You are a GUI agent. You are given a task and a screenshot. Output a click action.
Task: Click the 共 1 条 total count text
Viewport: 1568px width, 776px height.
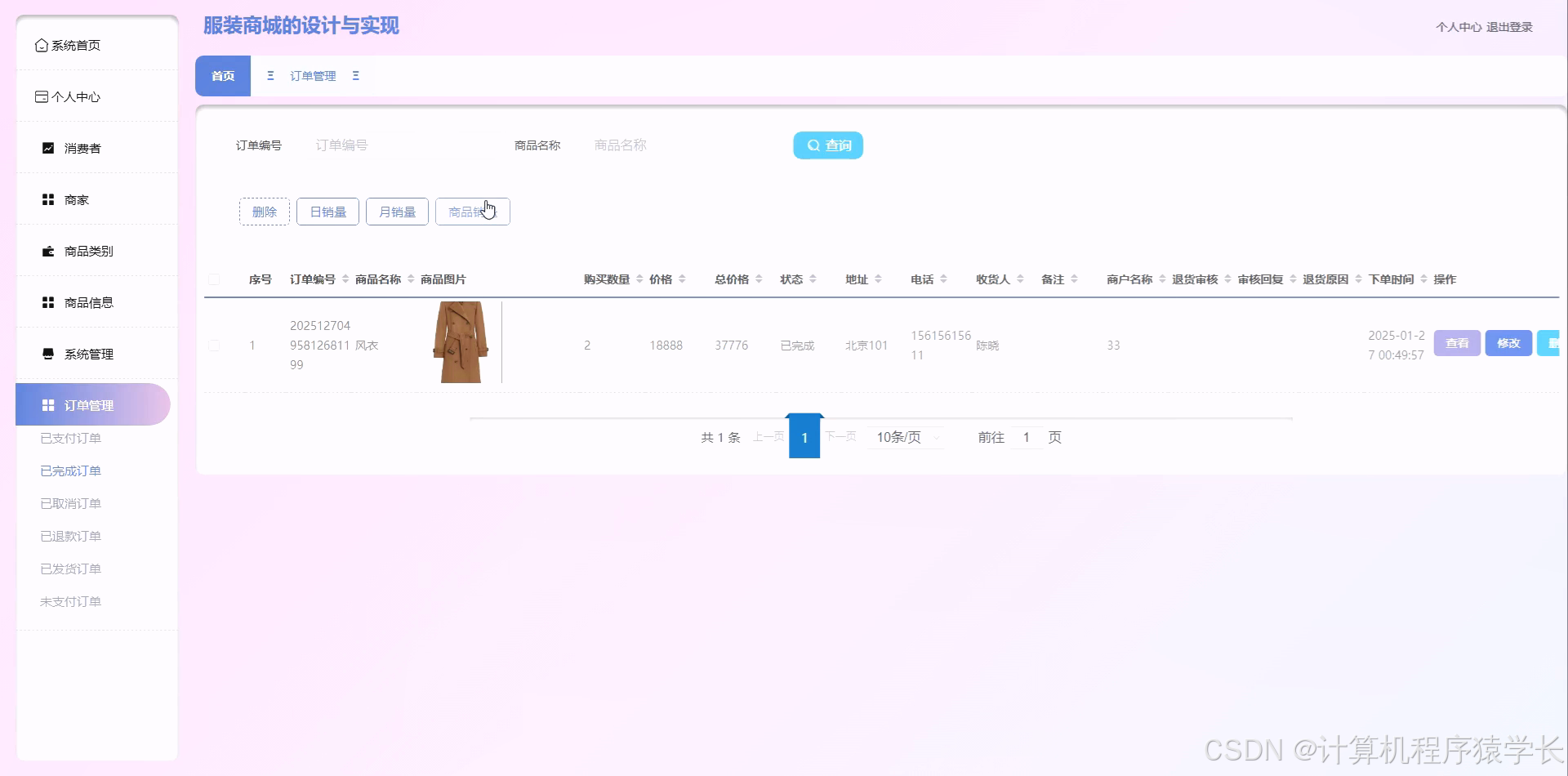[x=720, y=438]
